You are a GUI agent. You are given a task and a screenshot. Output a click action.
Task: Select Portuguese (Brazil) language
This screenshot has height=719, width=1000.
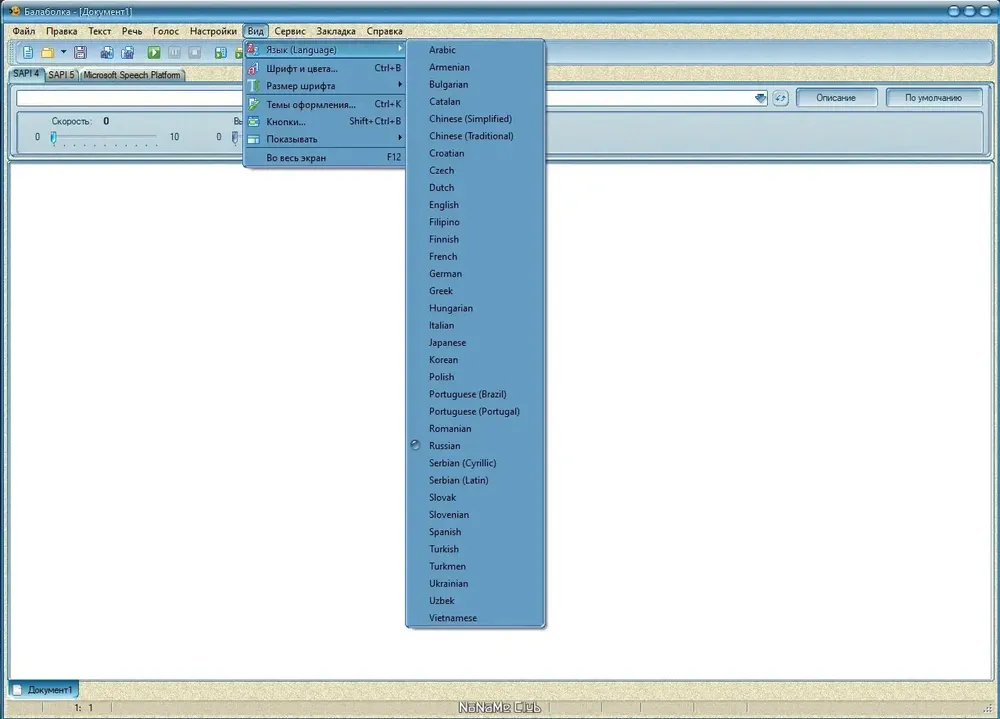(x=475, y=394)
